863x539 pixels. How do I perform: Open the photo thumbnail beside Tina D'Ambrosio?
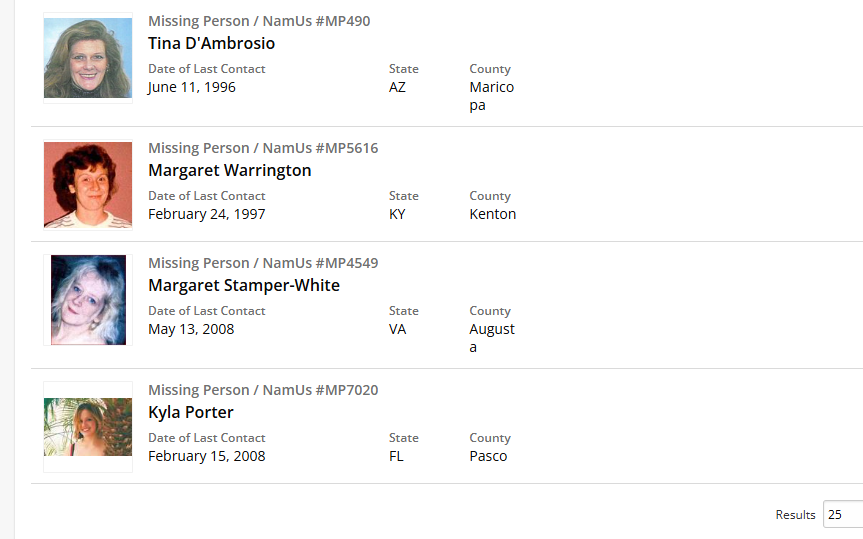point(88,58)
